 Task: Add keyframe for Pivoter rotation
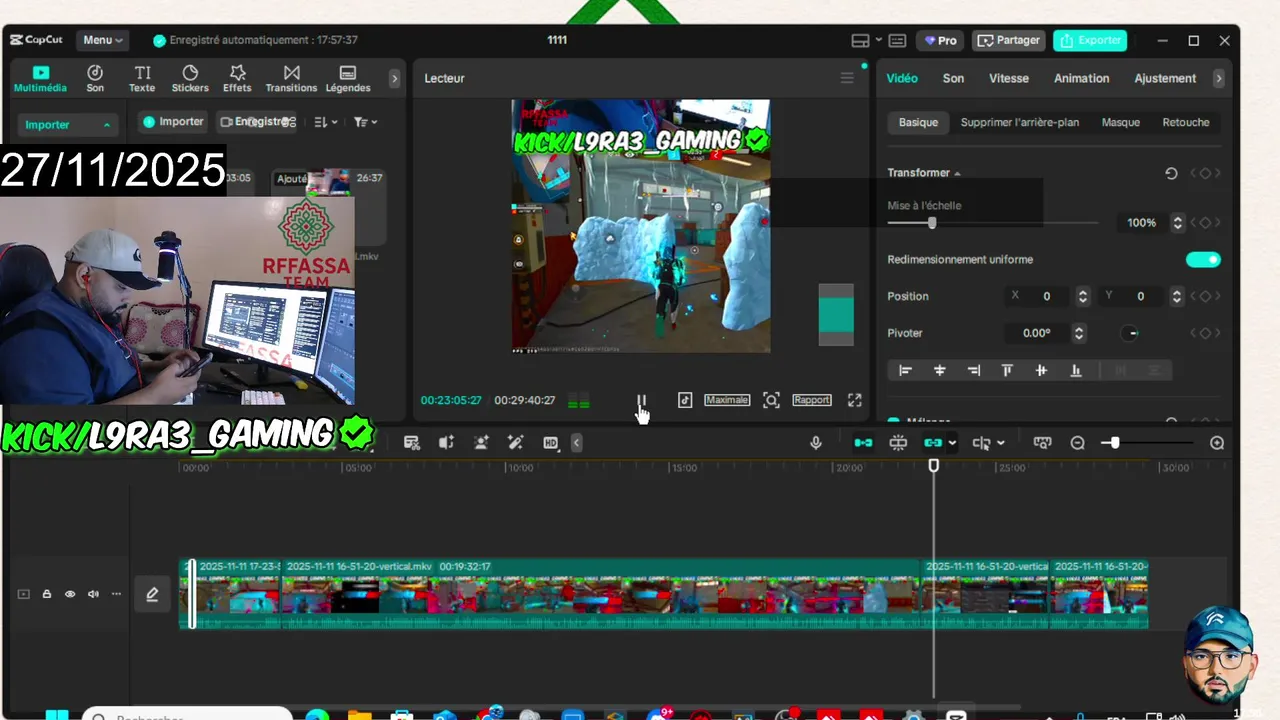(x=1204, y=333)
